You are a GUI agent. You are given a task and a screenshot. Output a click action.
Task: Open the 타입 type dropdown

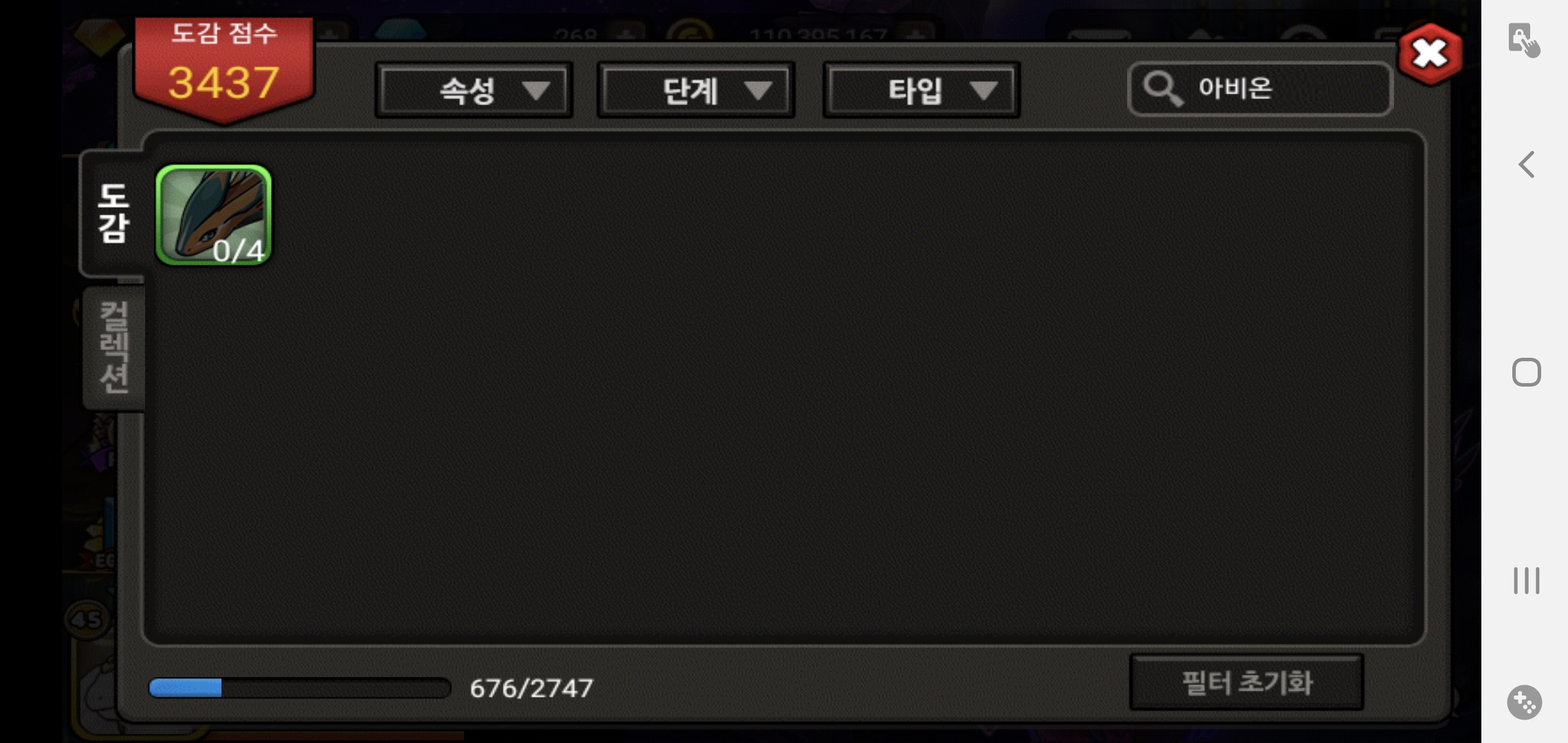pos(922,90)
